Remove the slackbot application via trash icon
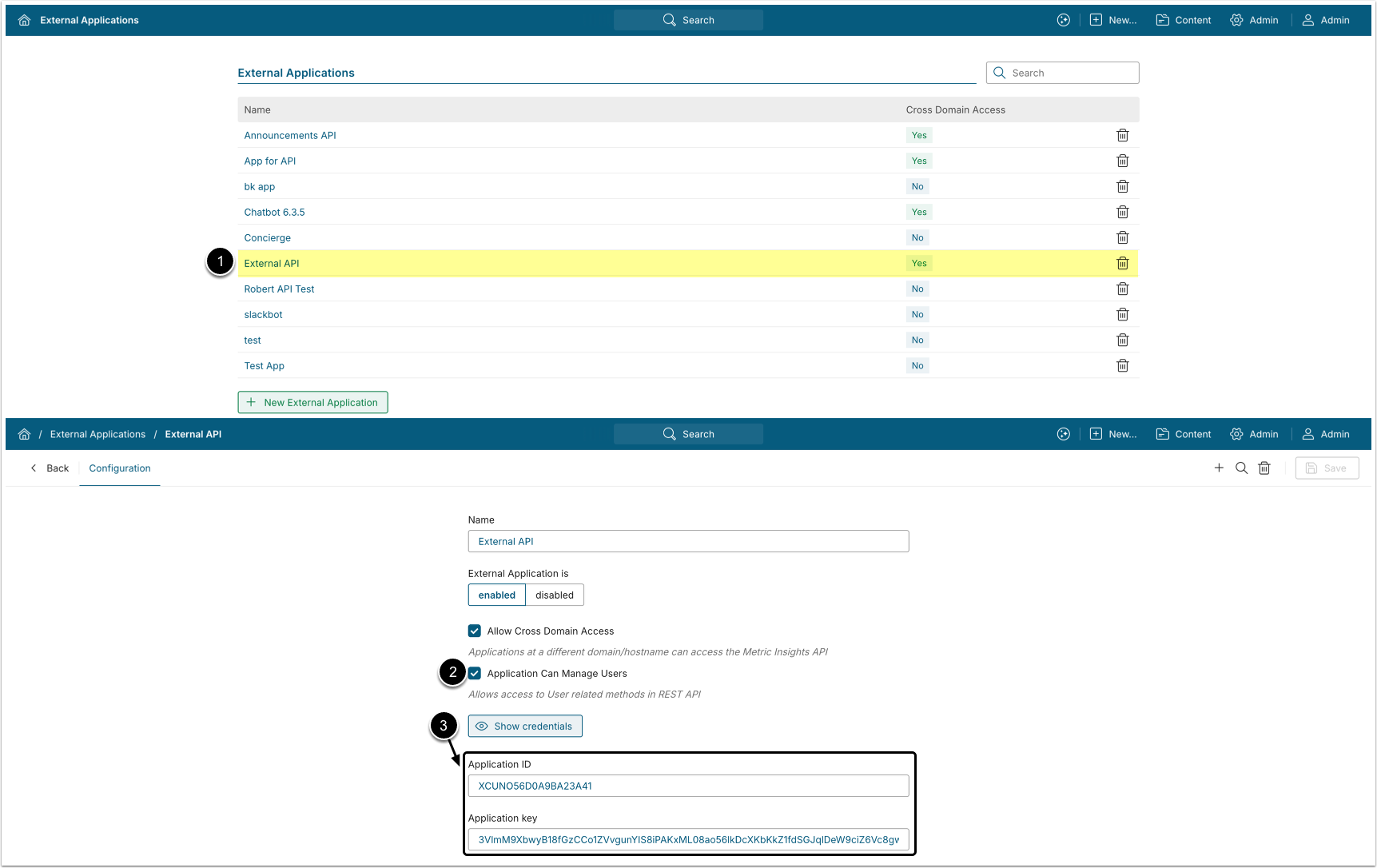1377x868 pixels. pos(1122,314)
